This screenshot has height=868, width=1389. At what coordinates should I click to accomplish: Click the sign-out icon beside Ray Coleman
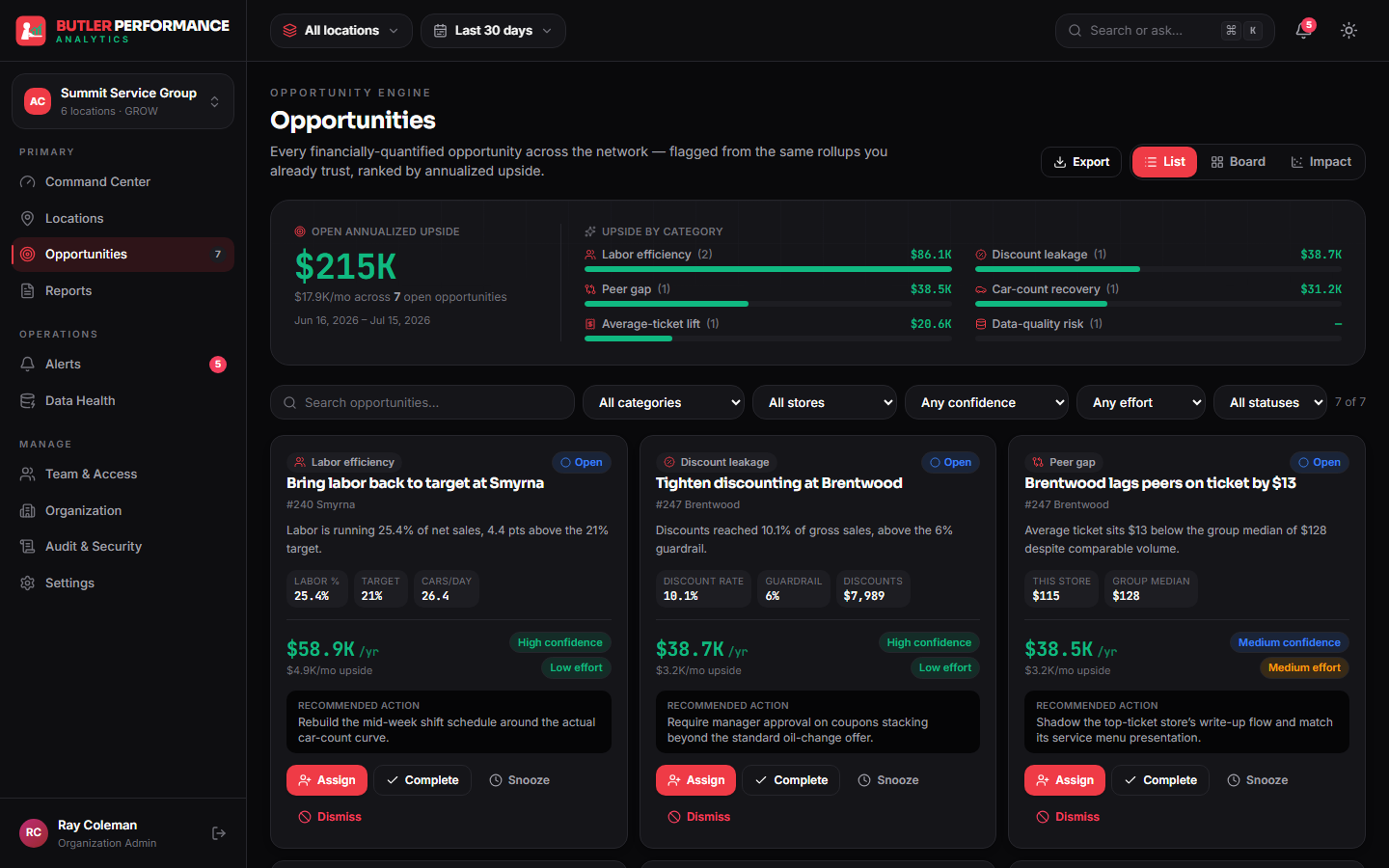pos(219,833)
